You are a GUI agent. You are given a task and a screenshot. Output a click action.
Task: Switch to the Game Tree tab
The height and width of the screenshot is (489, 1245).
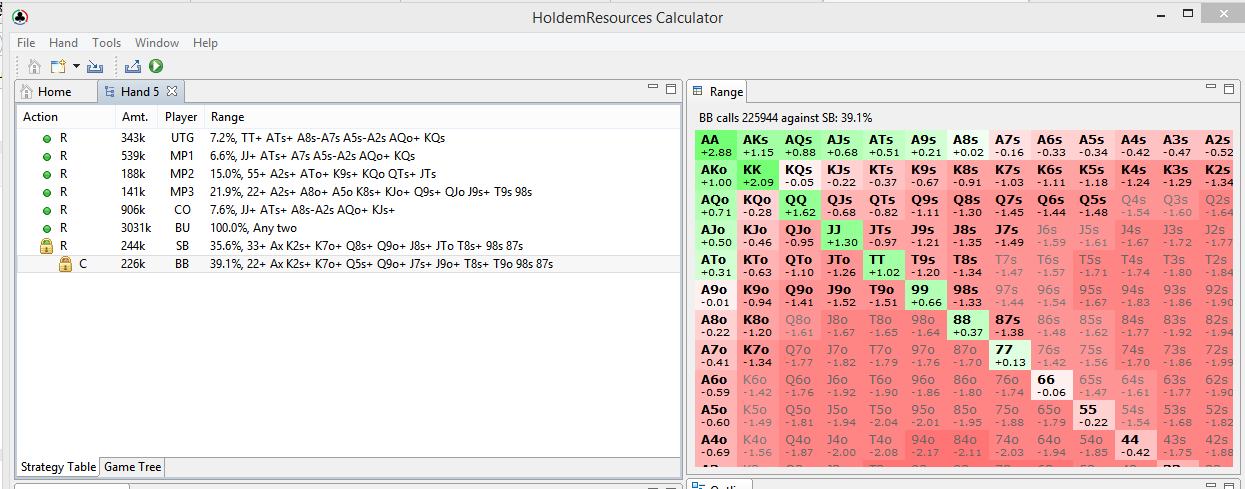[132, 467]
